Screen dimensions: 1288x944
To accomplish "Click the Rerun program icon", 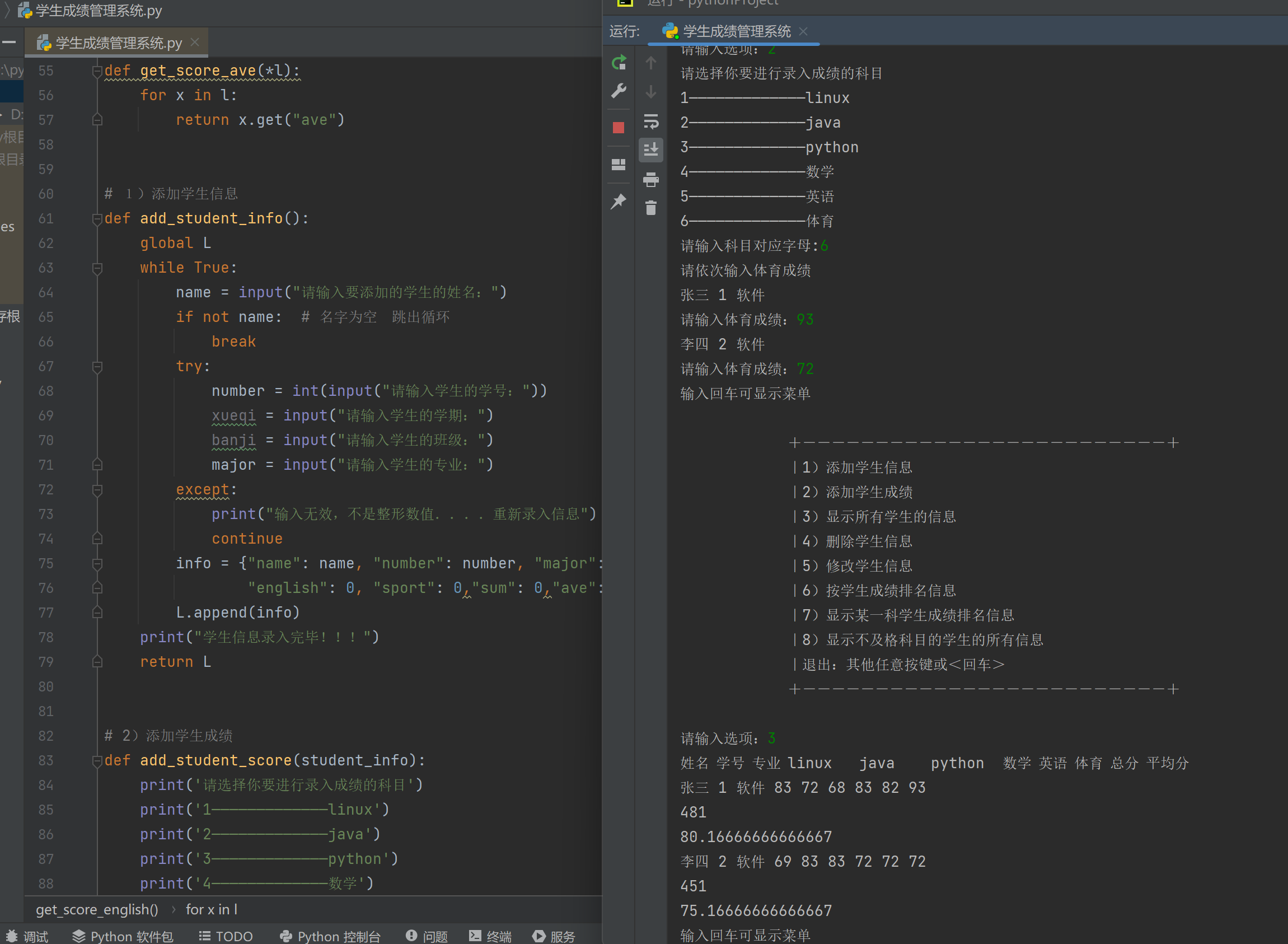I will (x=619, y=62).
